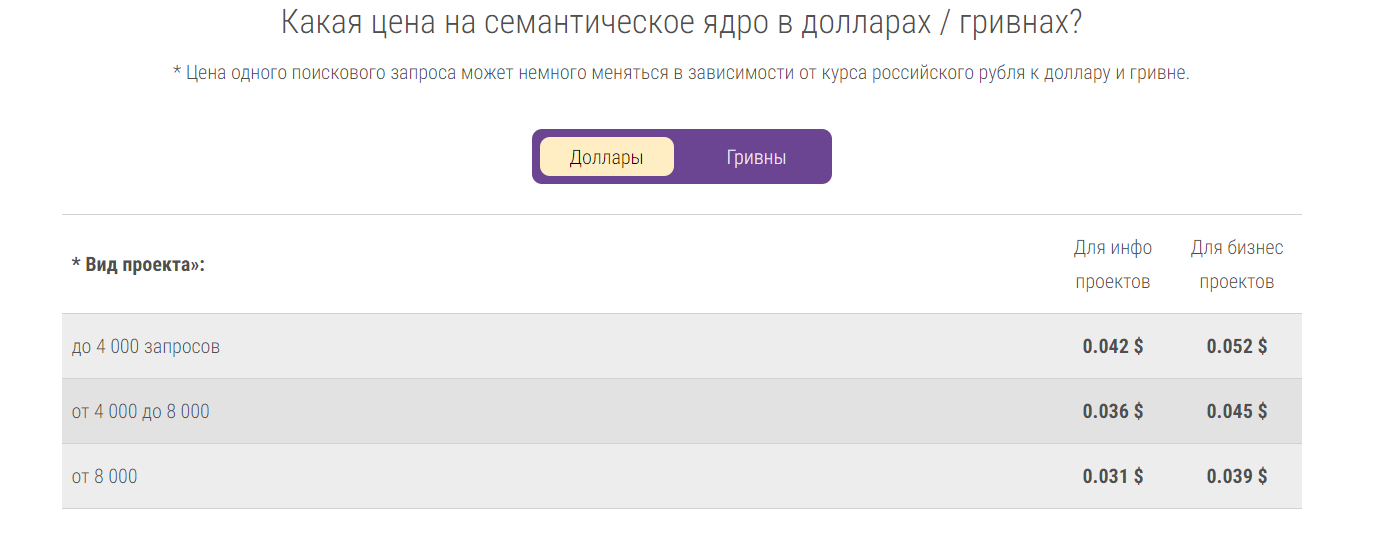Switch pricing to Гривны
This screenshot has height=534, width=1378.
756,157
